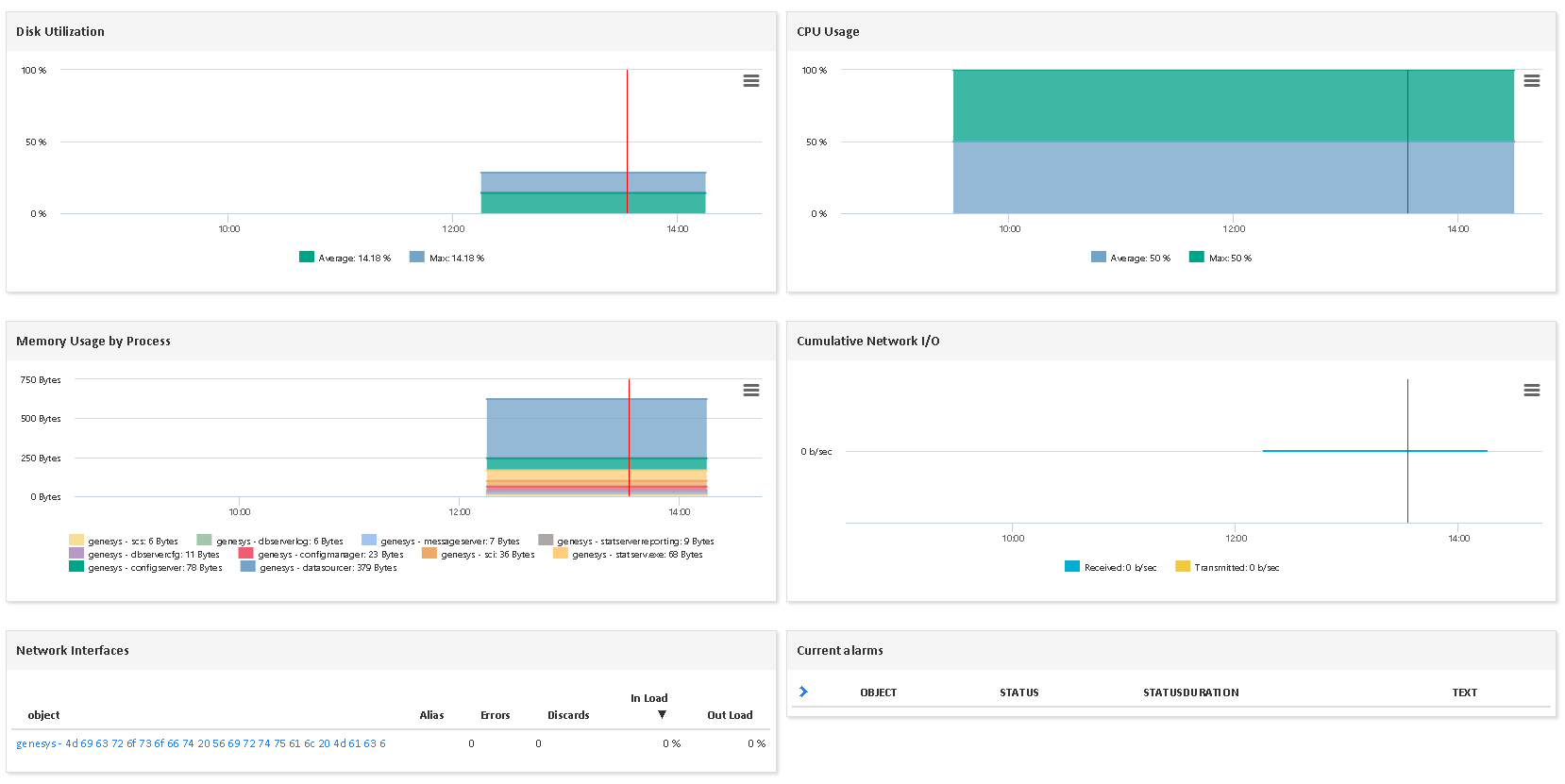Sort network interfaces by Out Load
Image resolution: width=1565 pixels, height=784 pixels.
click(730, 715)
